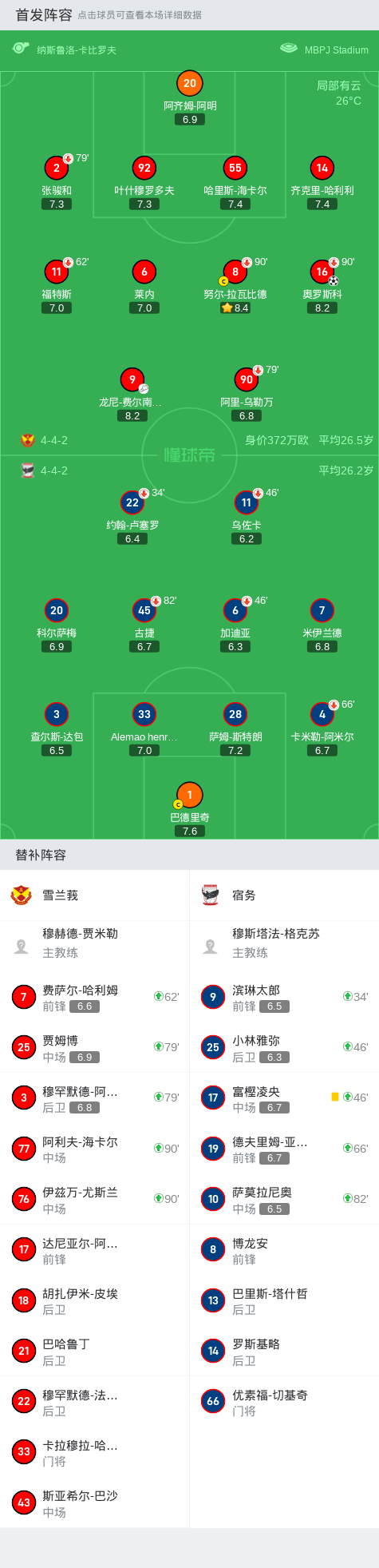Tap the referee whistle icon
The image size is (379, 1568).
[21, 49]
